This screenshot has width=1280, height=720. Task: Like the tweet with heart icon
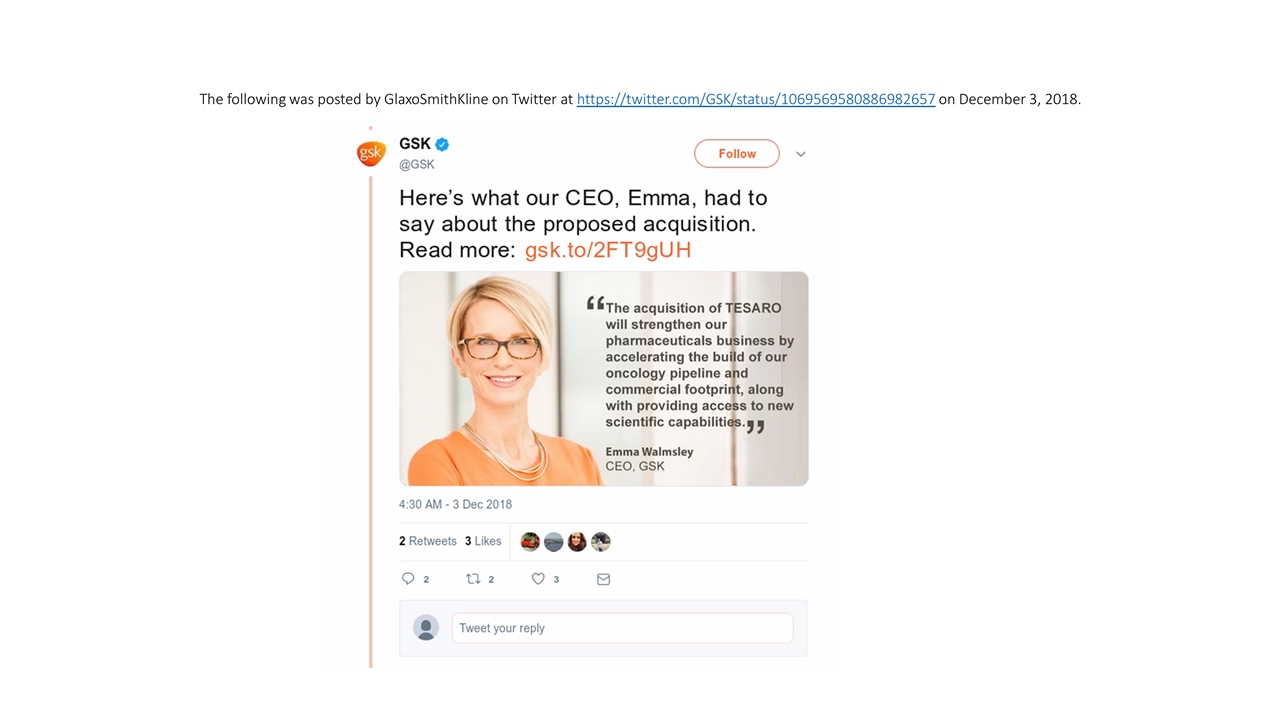point(538,579)
